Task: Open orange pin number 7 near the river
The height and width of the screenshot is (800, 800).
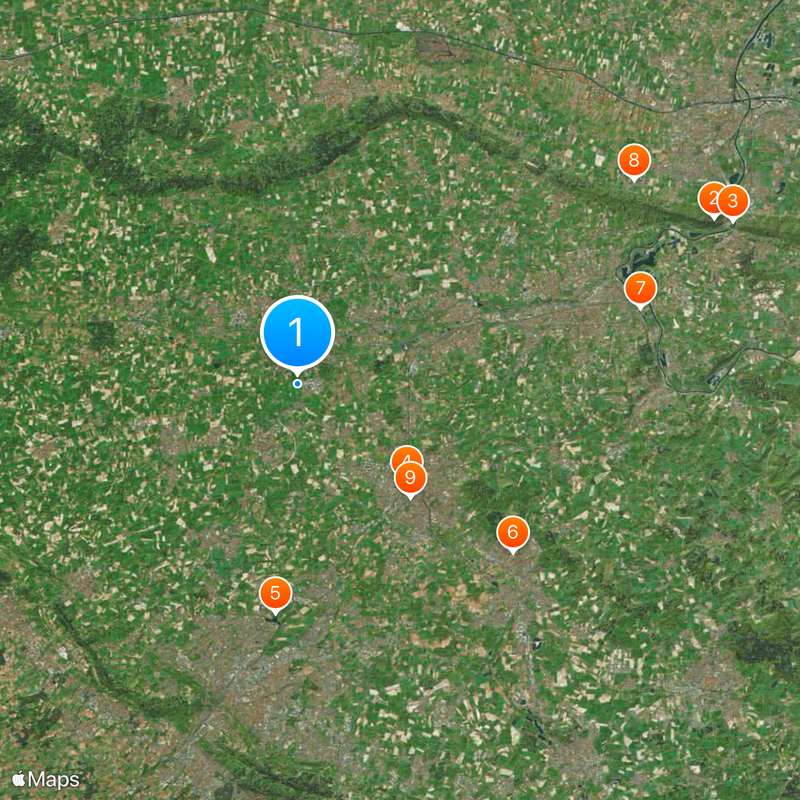Action: [640, 289]
